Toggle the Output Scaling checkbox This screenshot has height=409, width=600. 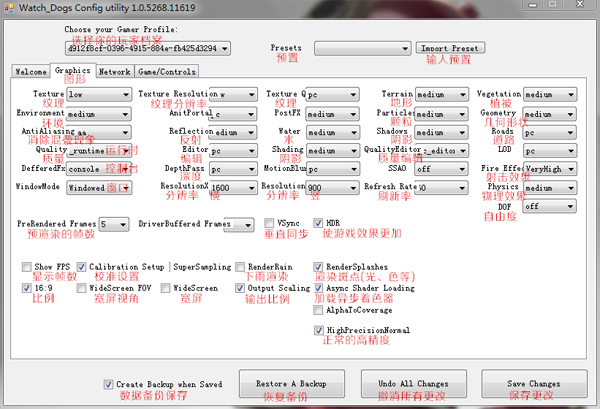click(x=240, y=288)
